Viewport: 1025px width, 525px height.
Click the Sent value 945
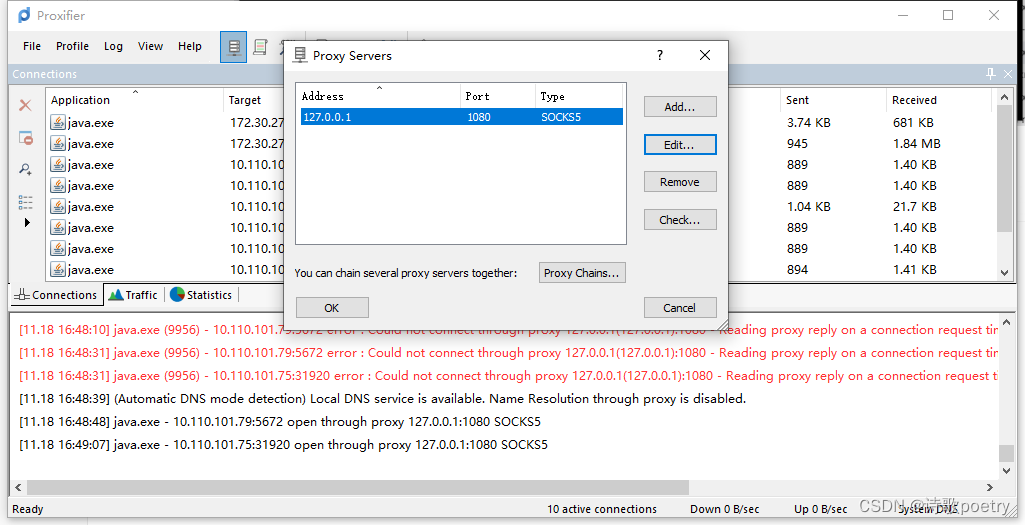(797, 143)
